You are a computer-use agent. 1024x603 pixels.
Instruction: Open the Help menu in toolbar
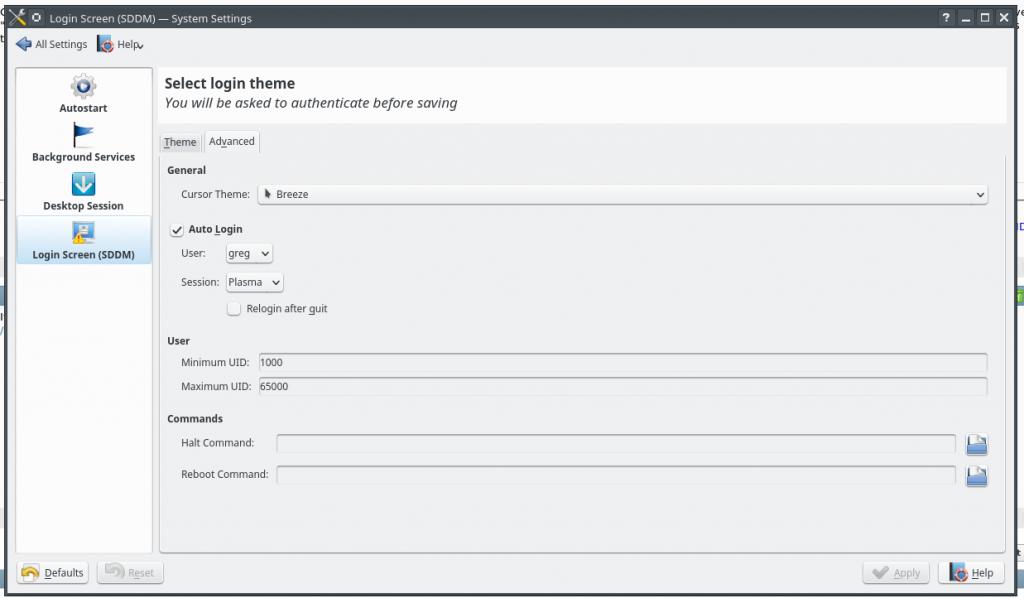coord(120,44)
